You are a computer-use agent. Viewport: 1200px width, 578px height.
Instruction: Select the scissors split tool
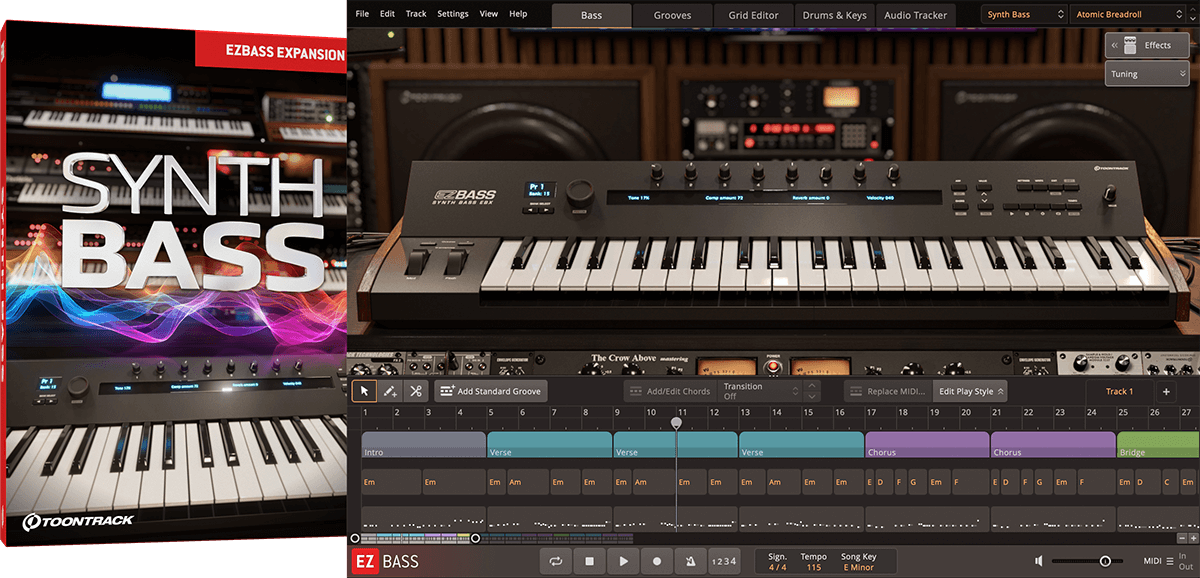[x=416, y=391]
